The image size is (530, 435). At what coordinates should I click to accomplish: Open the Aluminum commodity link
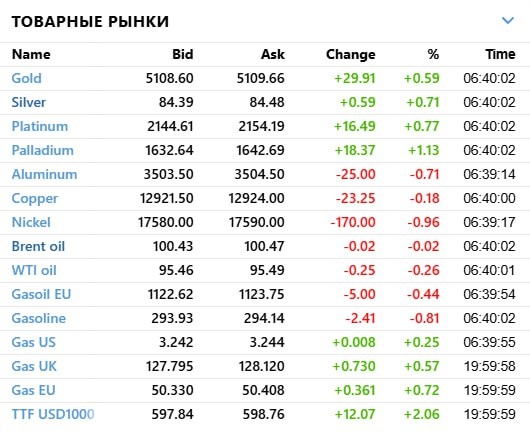coord(45,174)
